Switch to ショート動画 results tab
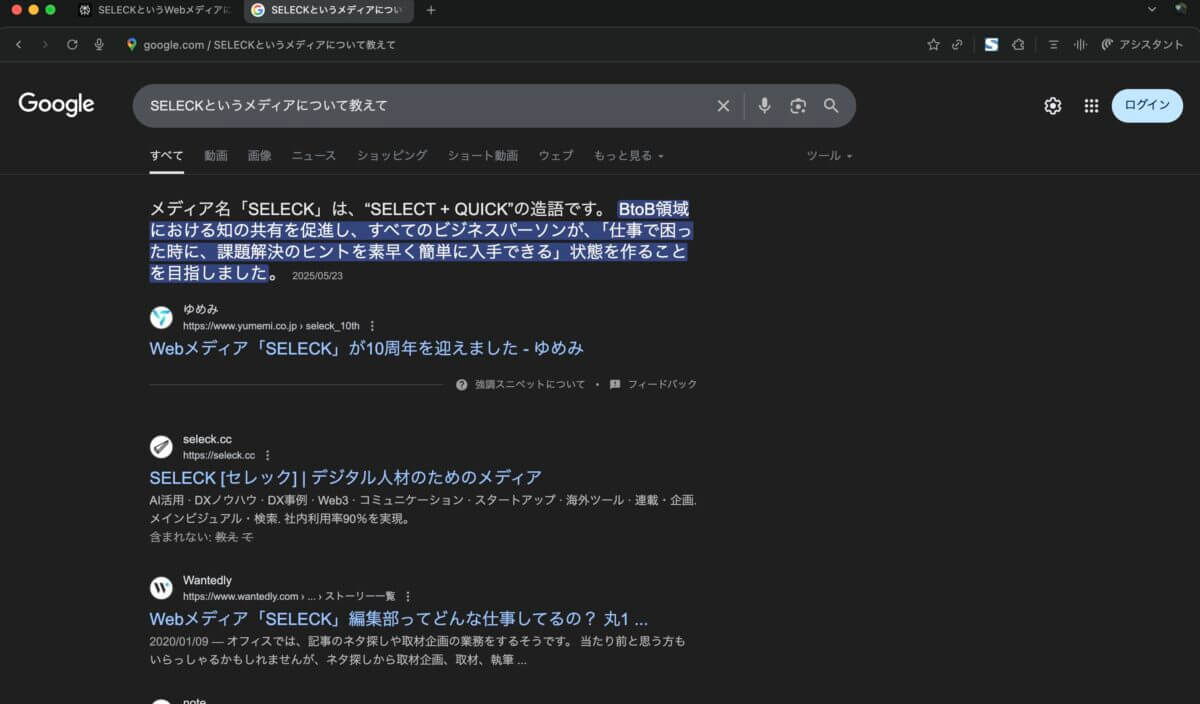 pyautogui.click(x=483, y=156)
